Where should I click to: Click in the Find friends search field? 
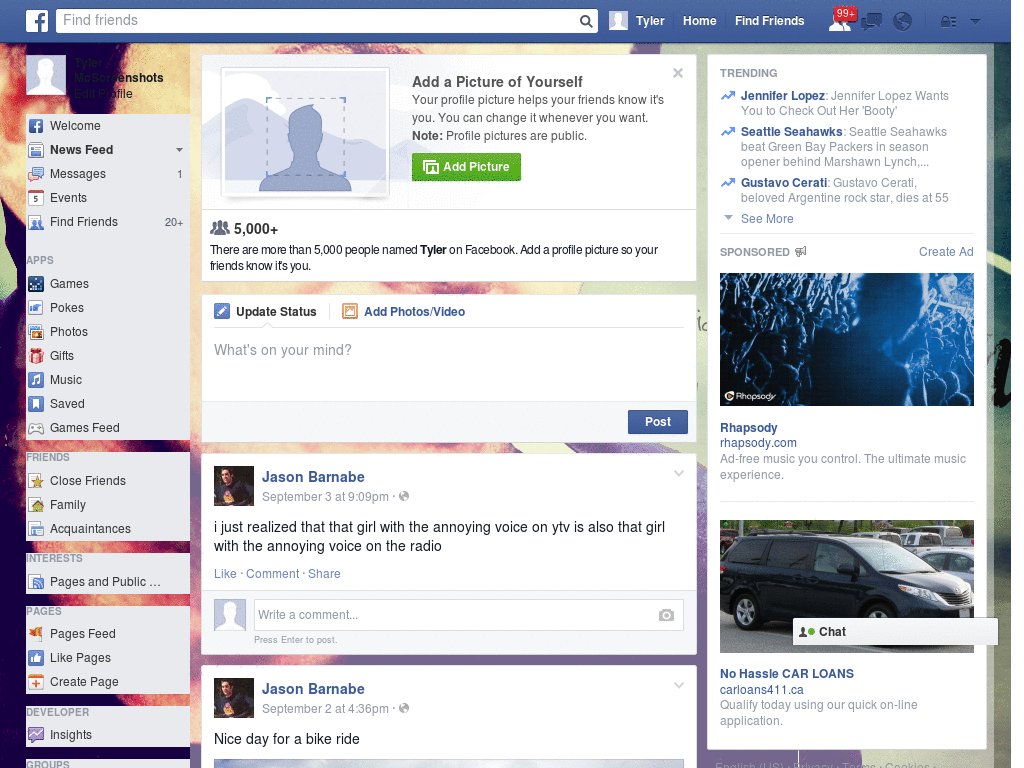tap(317, 21)
